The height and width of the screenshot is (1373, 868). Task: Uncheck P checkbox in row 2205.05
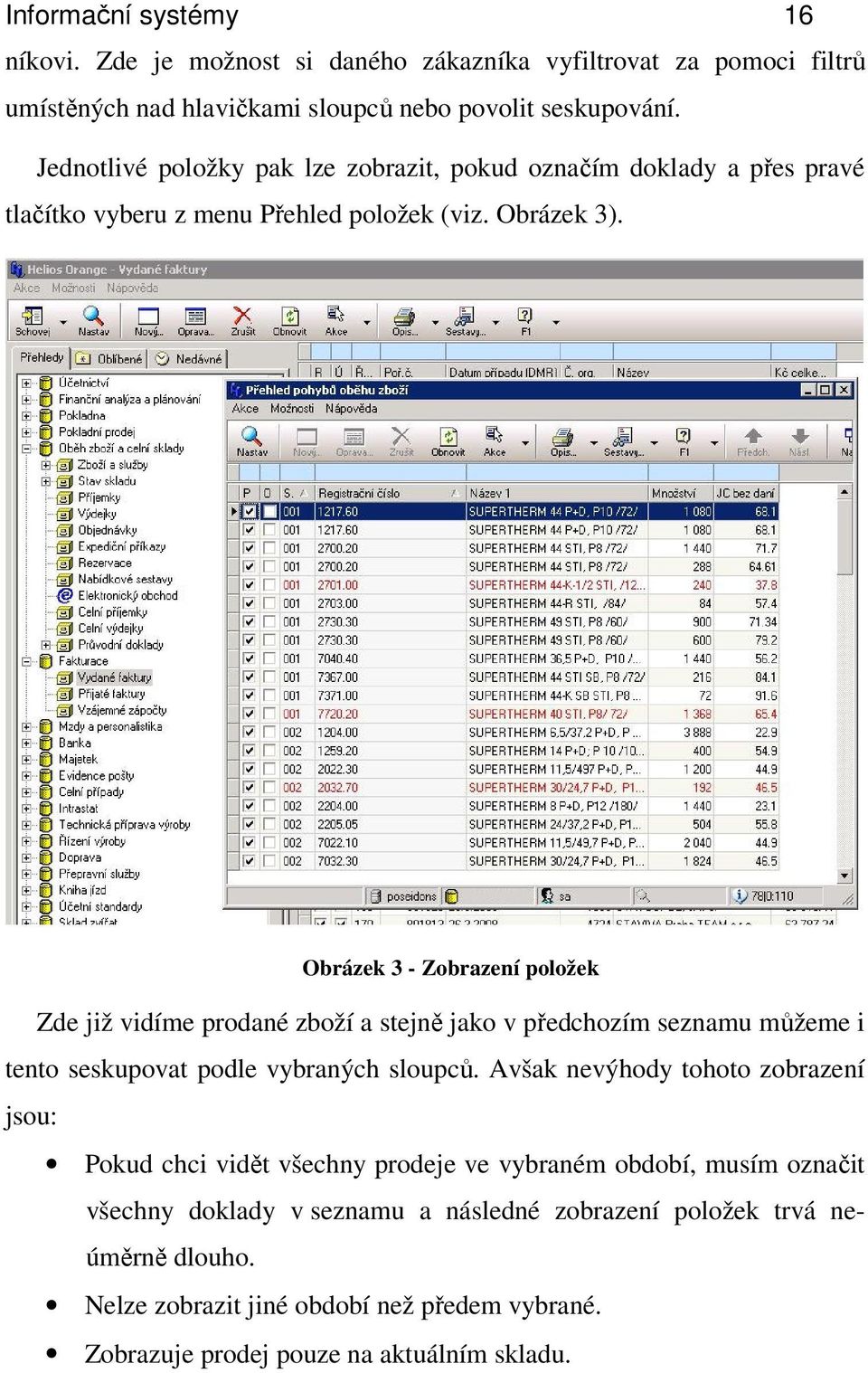pyautogui.click(x=249, y=824)
